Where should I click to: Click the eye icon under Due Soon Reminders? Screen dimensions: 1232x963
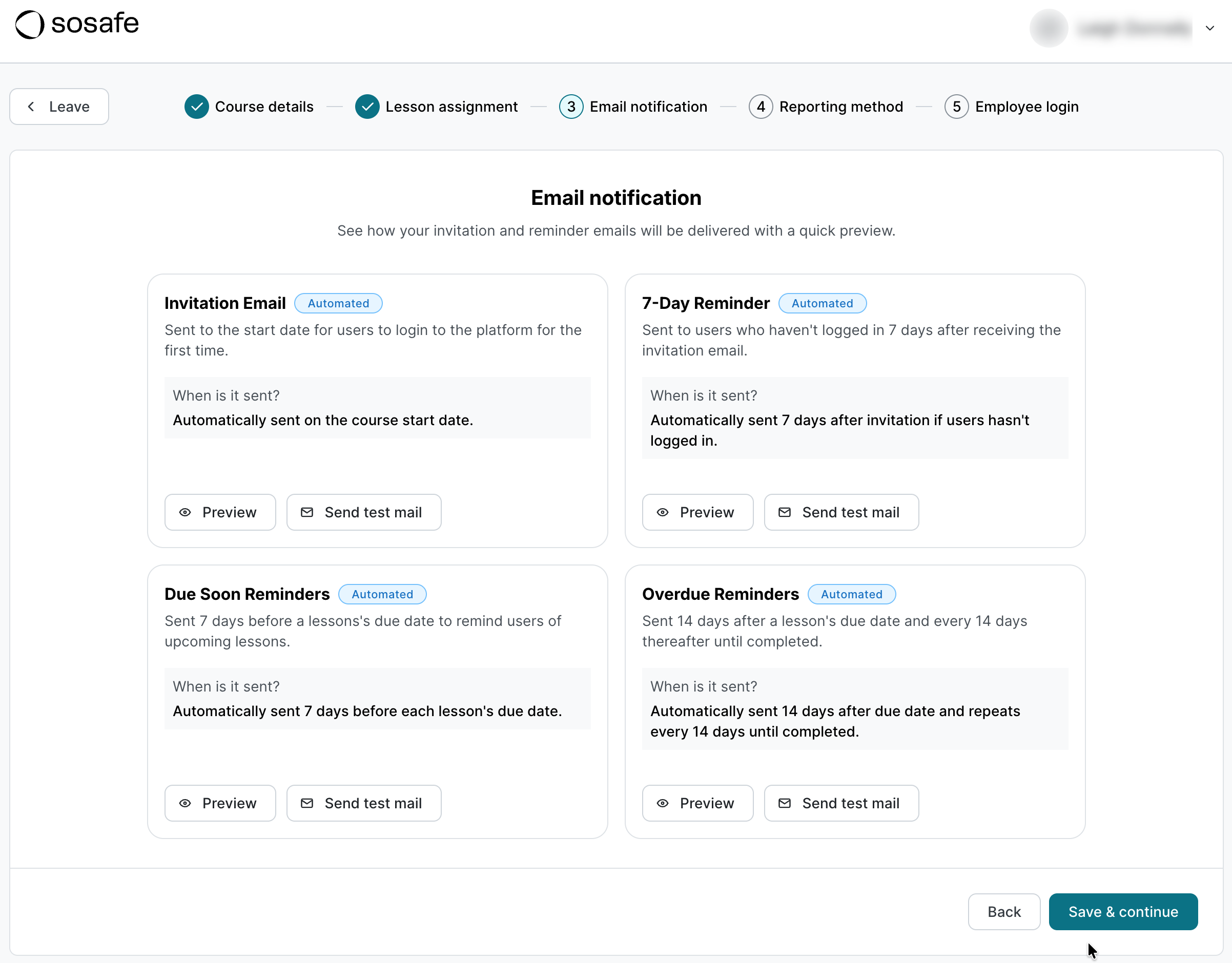pyautogui.click(x=184, y=803)
